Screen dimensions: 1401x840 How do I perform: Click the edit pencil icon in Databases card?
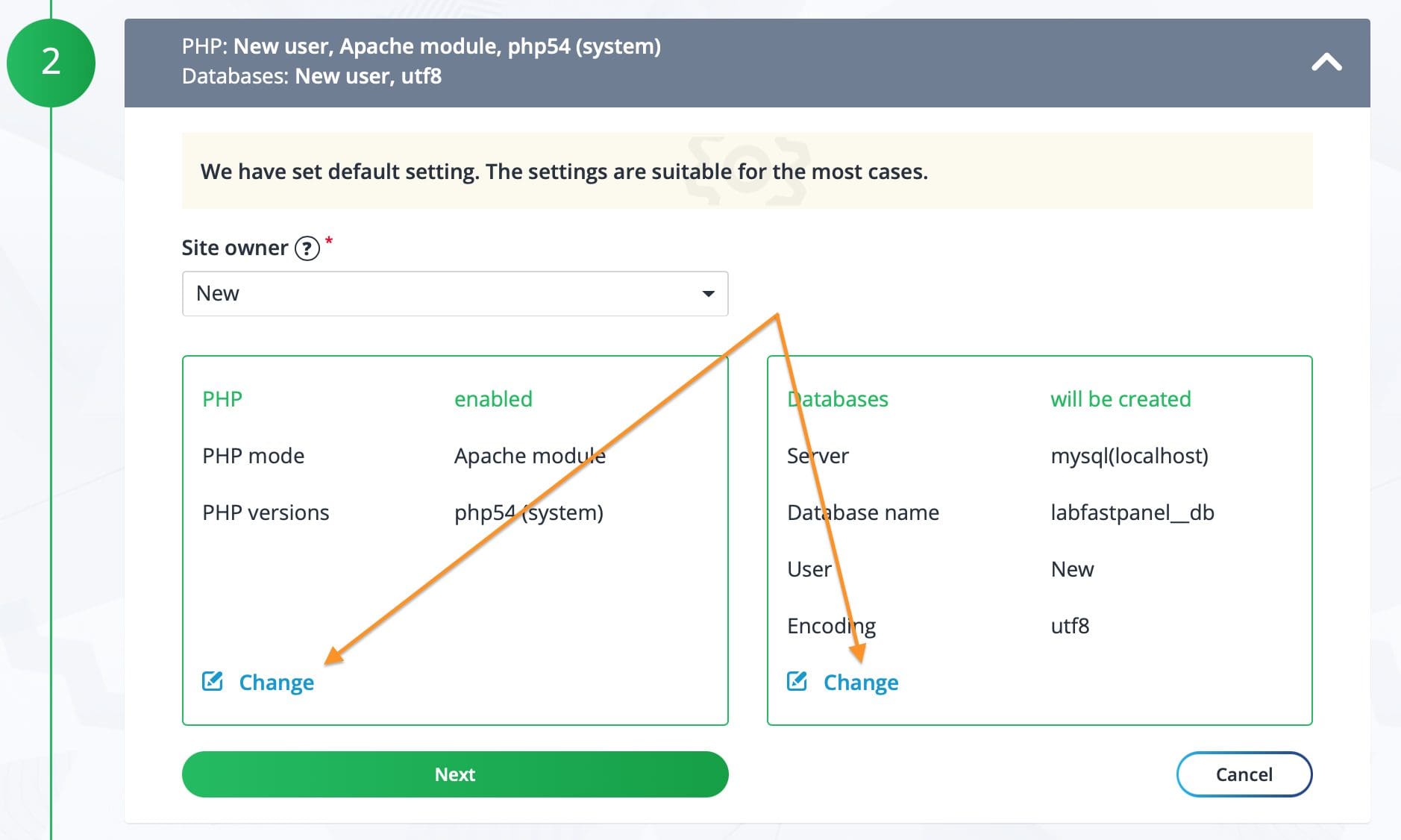(797, 681)
